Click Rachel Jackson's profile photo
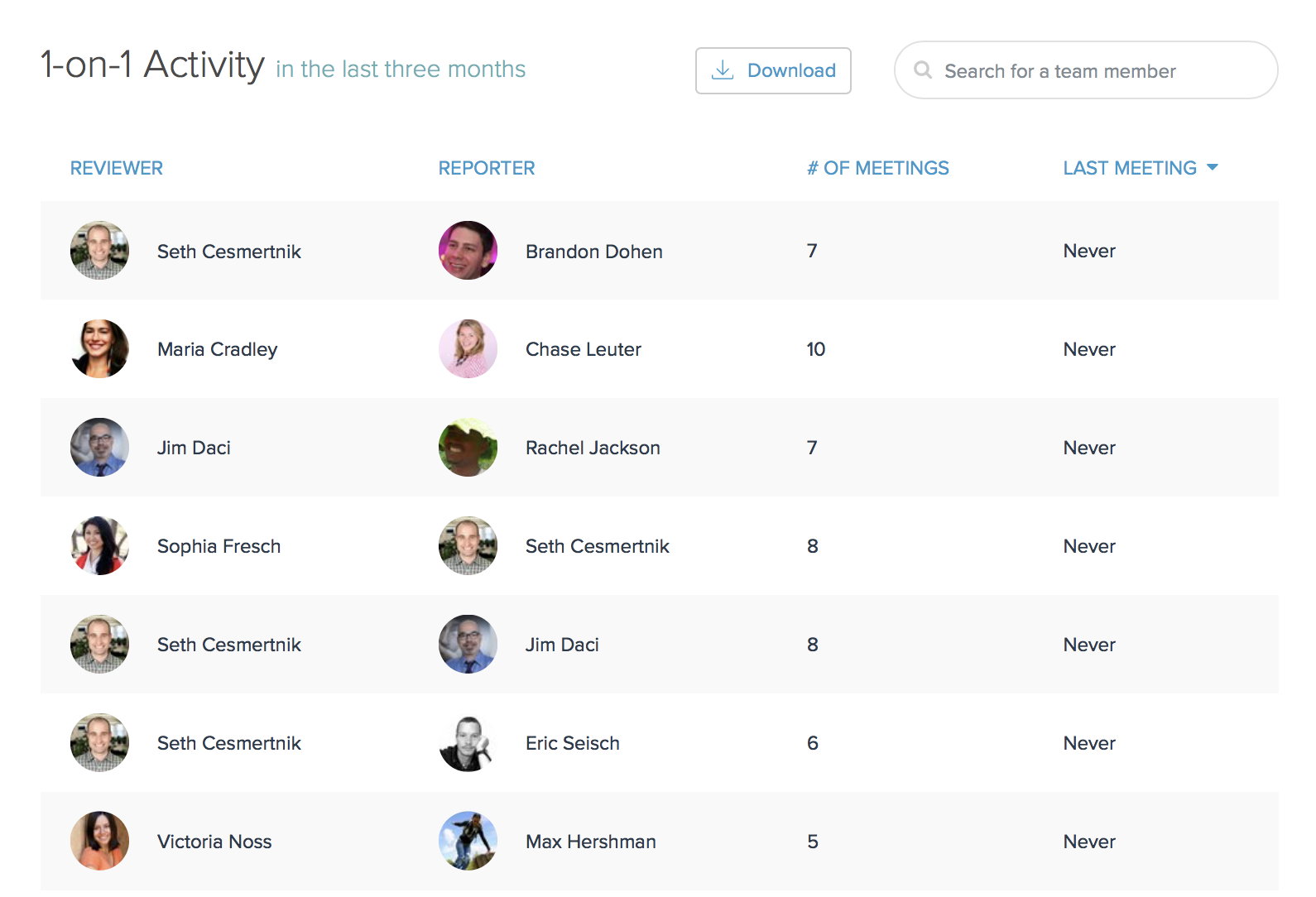The width and height of the screenshot is (1316, 897). [x=468, y=447]
